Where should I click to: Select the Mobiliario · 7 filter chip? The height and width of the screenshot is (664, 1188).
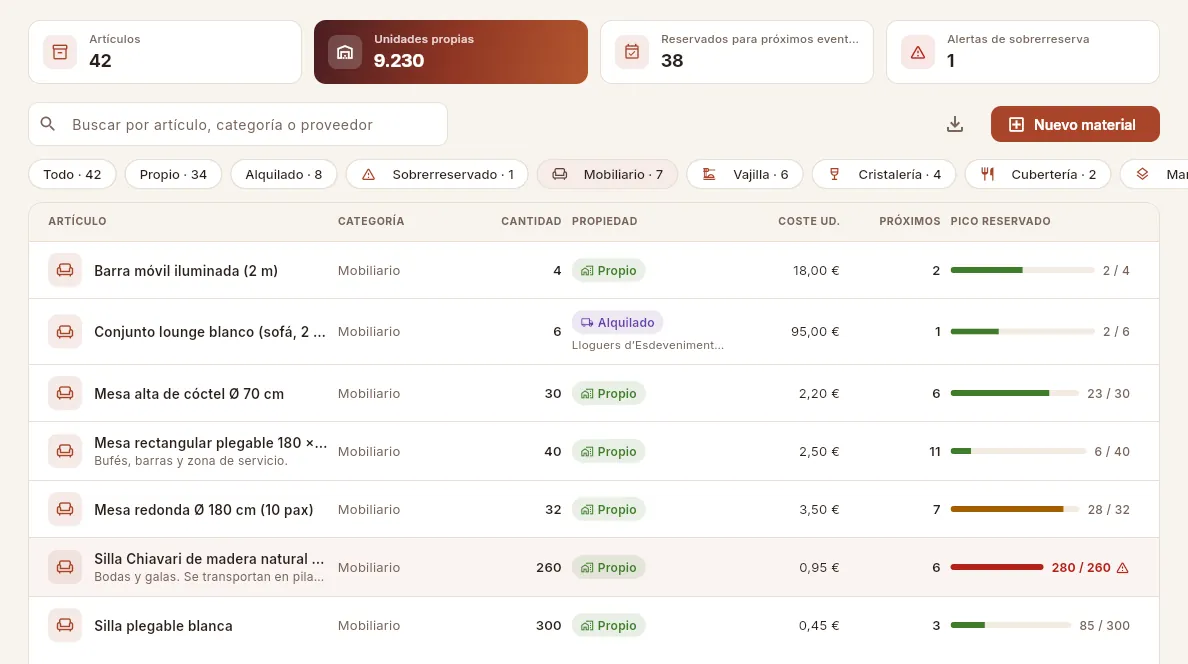[x=608, y=174]
